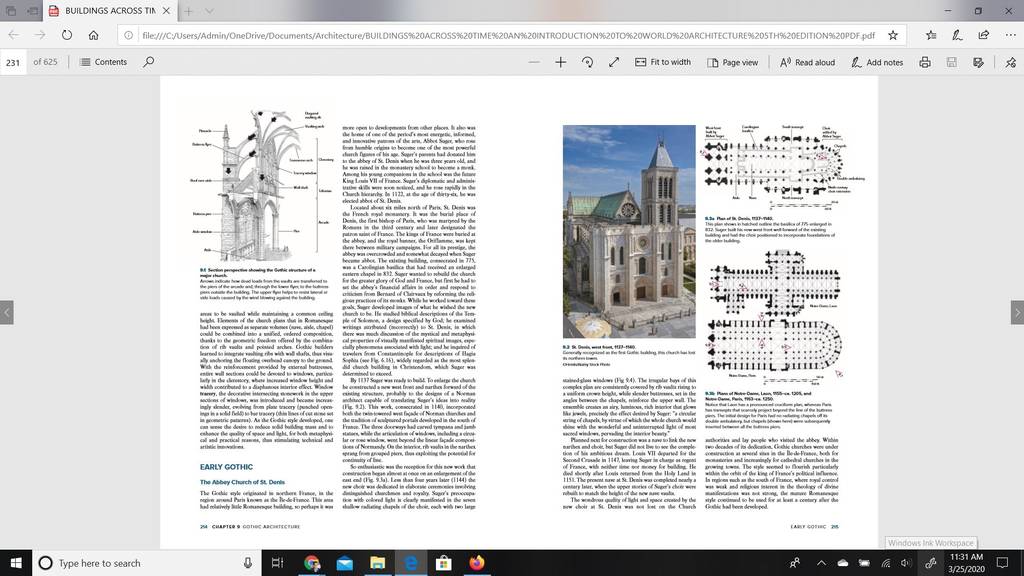
Task: Go forward using the browser forward arrow
Action: (40, 35)
